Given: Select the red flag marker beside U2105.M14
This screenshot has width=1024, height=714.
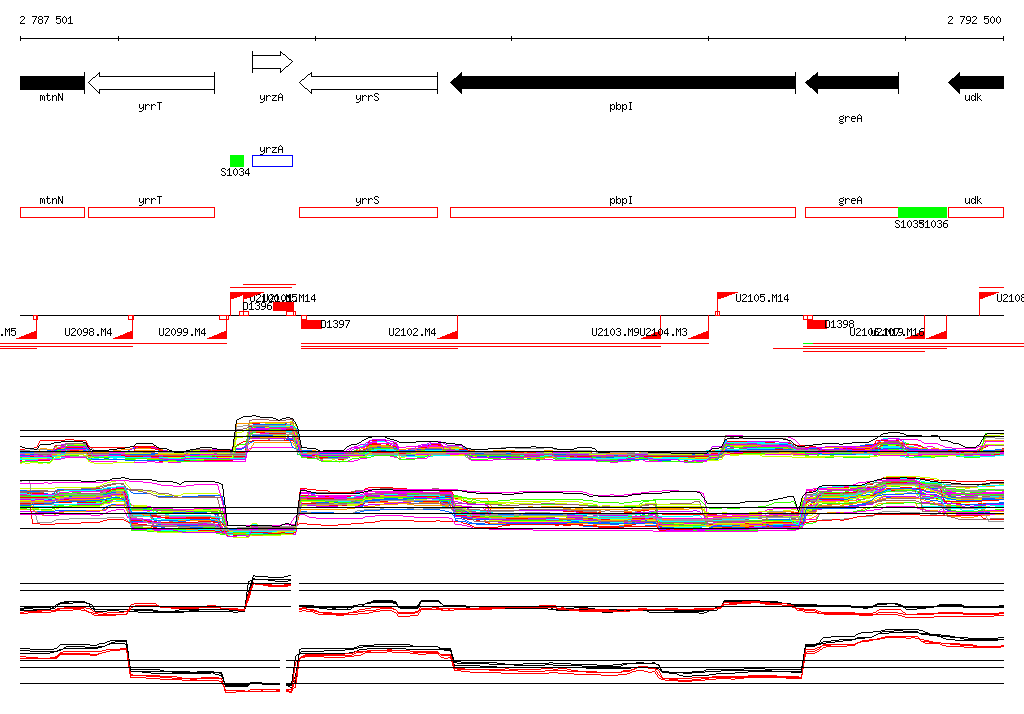Looking at the screenshot, I should coord(724,298).
